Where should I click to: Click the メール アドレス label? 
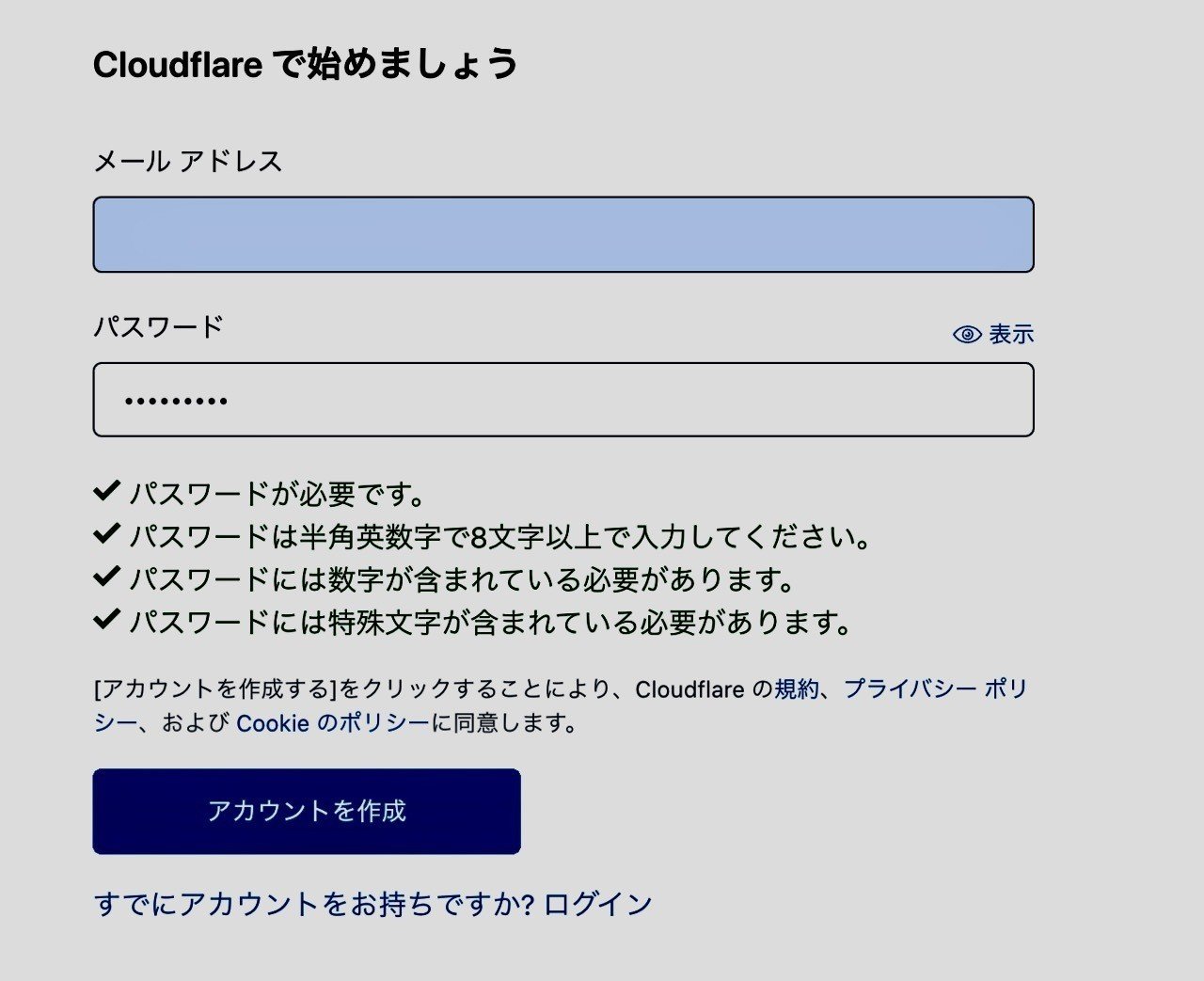coord(188,161)
